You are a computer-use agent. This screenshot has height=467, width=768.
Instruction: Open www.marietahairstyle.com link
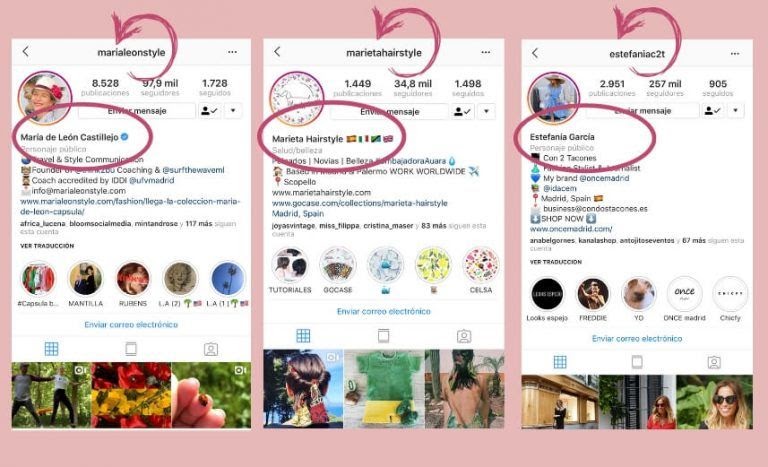point(321,193)
